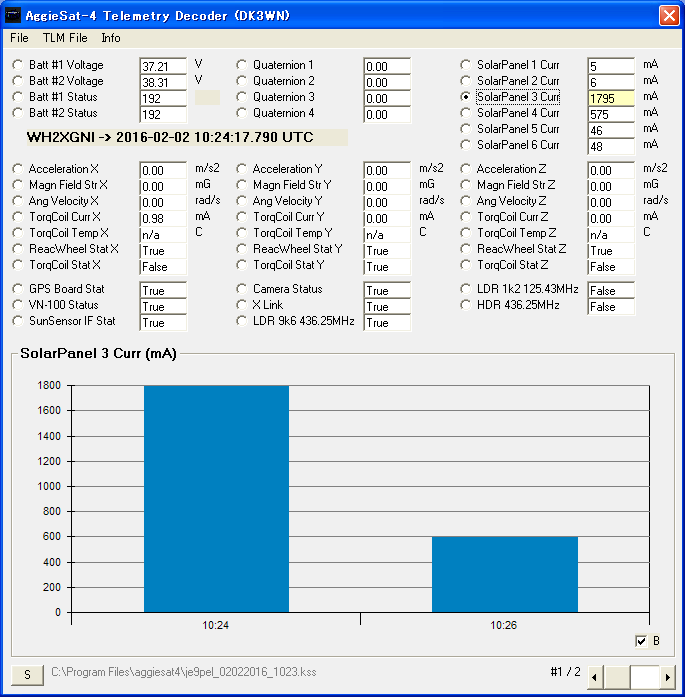The width and height of the screenshot is (685, 697).
Task: Choose Magn Field Str Z option
Action: point(466,185)
